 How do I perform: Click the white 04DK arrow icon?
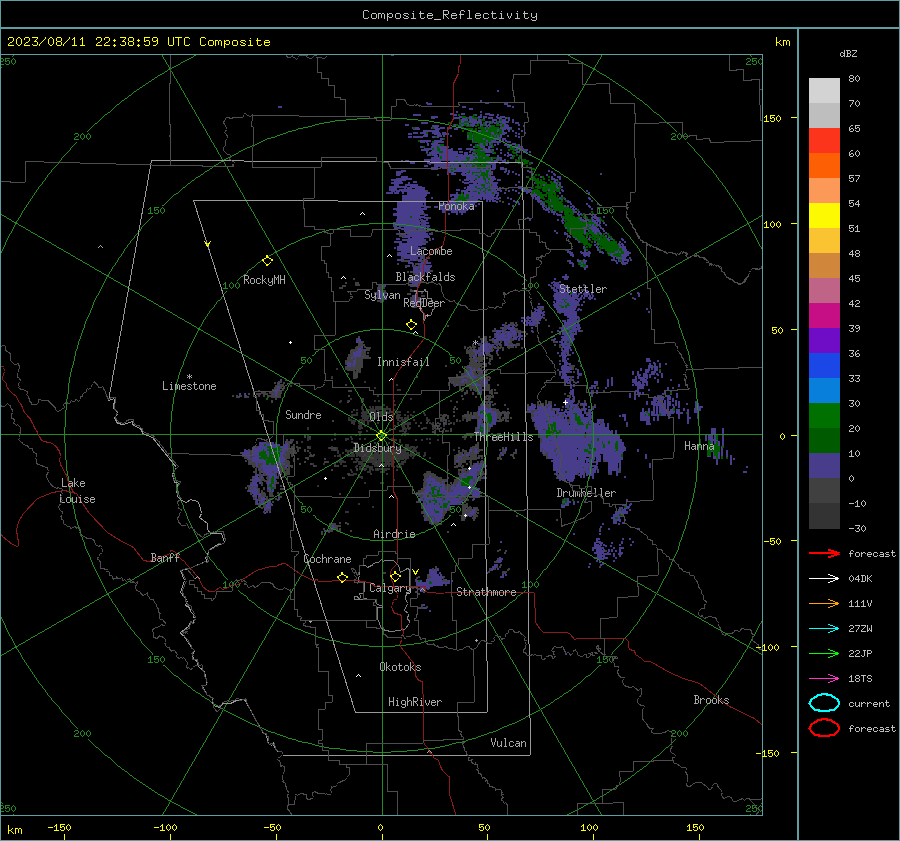tap(824, 578)
